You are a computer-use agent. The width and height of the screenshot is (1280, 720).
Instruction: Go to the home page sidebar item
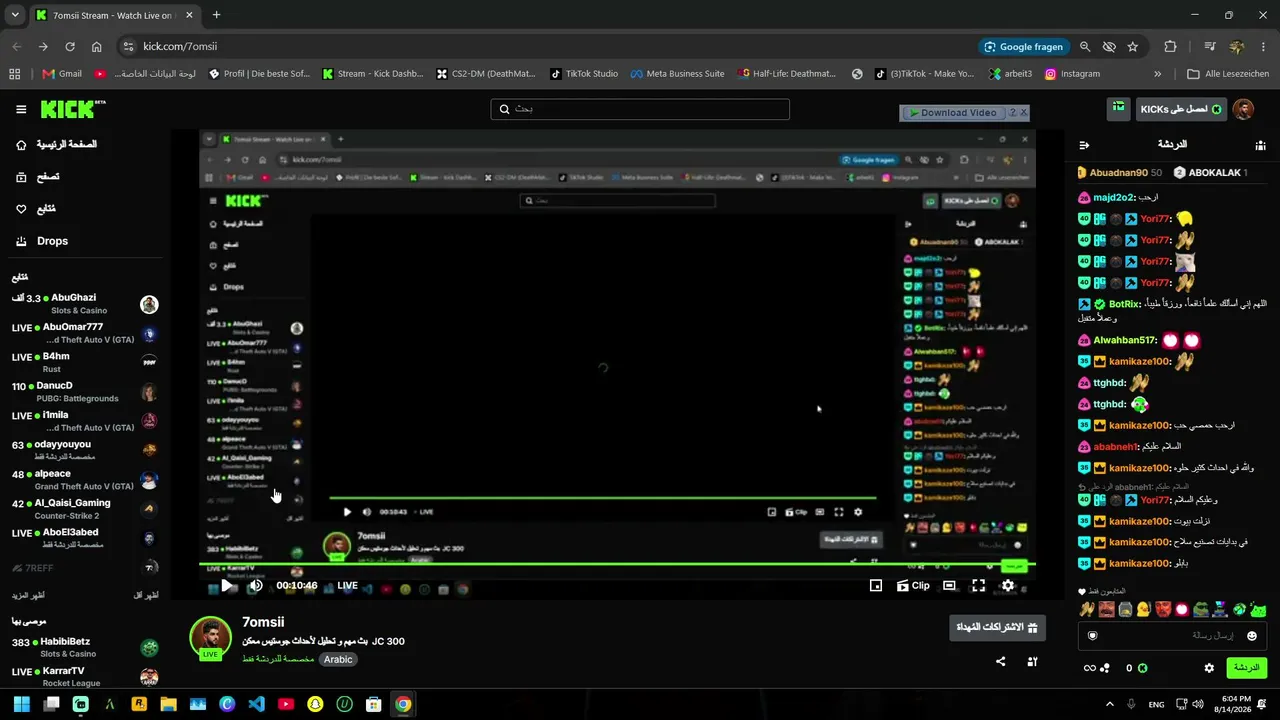(x=58, y=145)
